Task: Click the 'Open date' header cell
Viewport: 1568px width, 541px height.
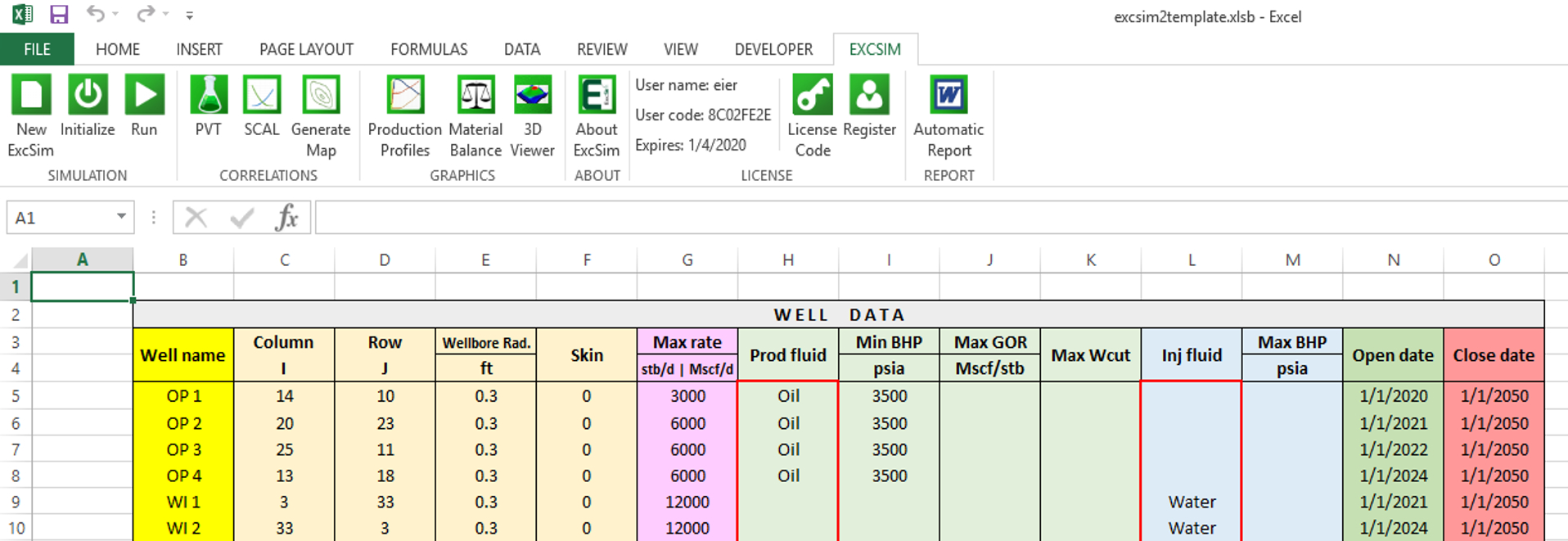Action: point(1393,355)
